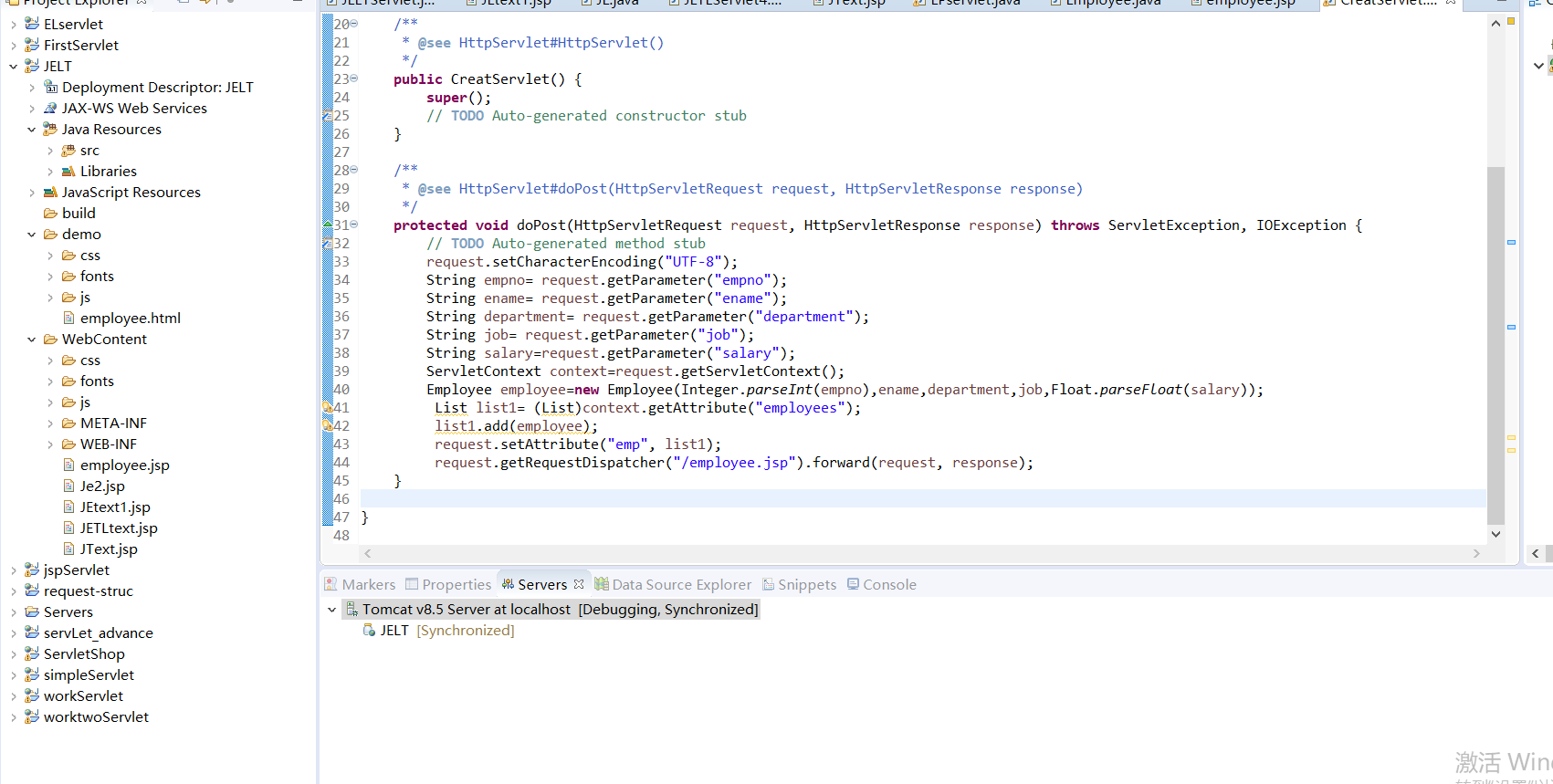This screenshot has width=1553, height=784.
Task: Select the workServlet project
Action: (83, 695)
